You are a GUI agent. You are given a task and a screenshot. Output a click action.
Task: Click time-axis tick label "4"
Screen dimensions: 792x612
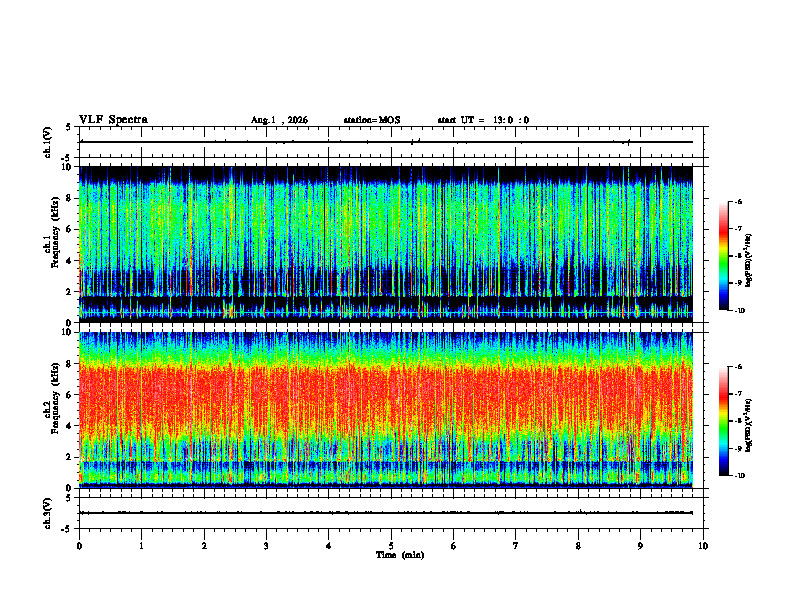pos(329,546)
